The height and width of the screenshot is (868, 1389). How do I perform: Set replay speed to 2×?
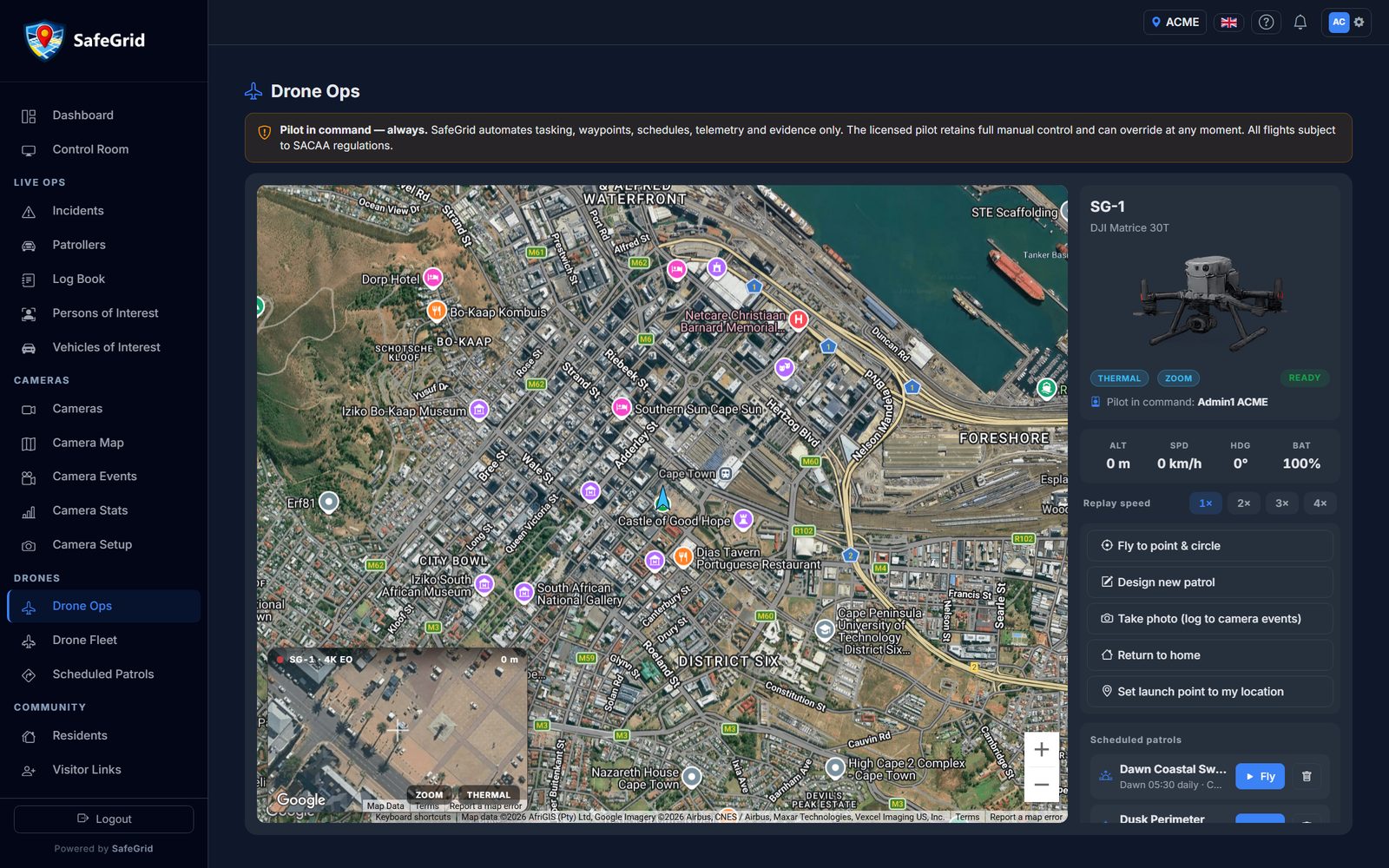click(1244, 503)
